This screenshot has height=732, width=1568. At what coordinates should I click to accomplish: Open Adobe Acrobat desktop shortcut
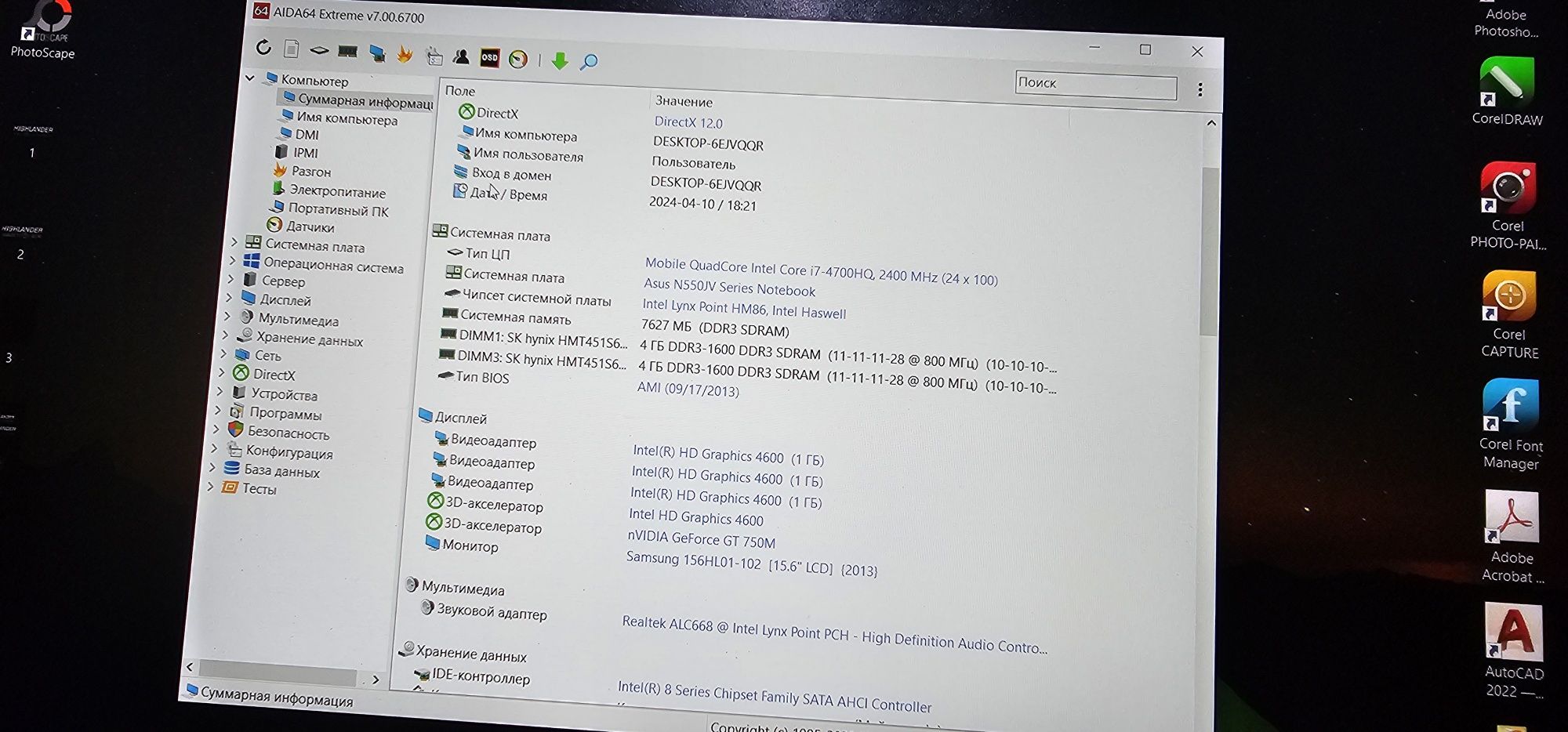(x=1512, y=537)
